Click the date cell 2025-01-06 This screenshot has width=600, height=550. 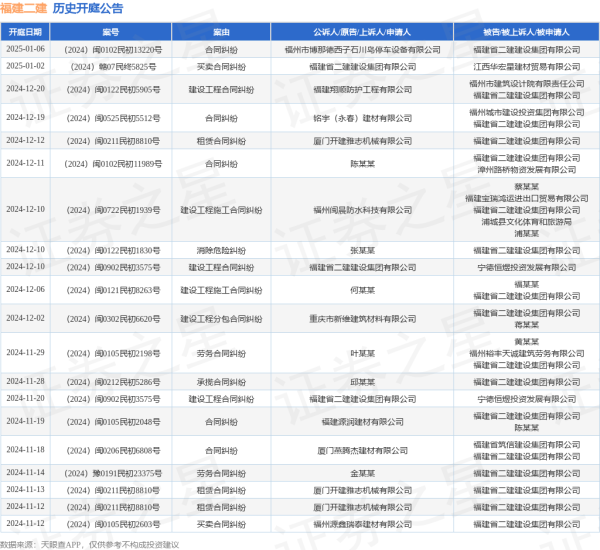(x=25, y=49)
